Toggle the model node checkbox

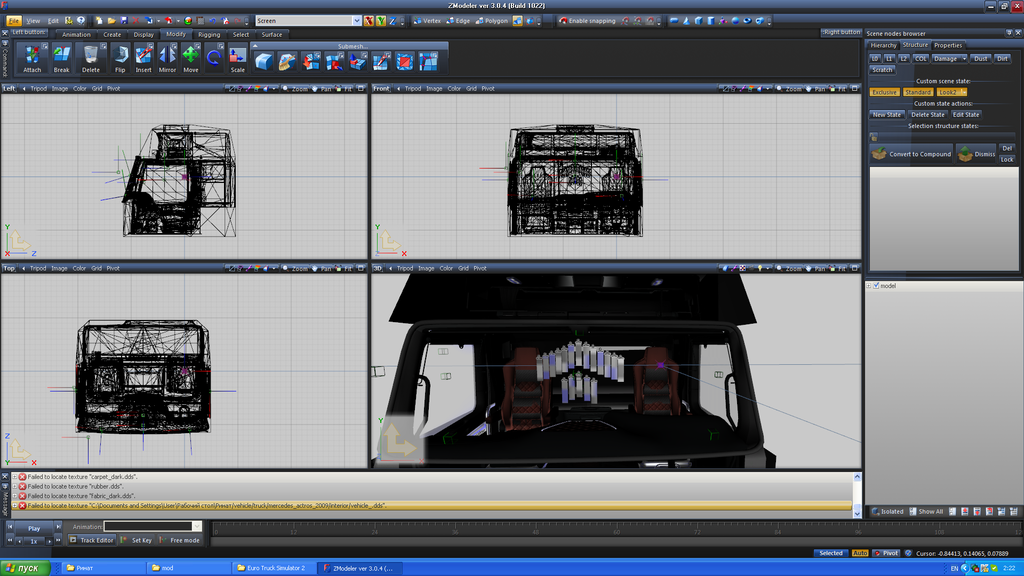[876, 285]
